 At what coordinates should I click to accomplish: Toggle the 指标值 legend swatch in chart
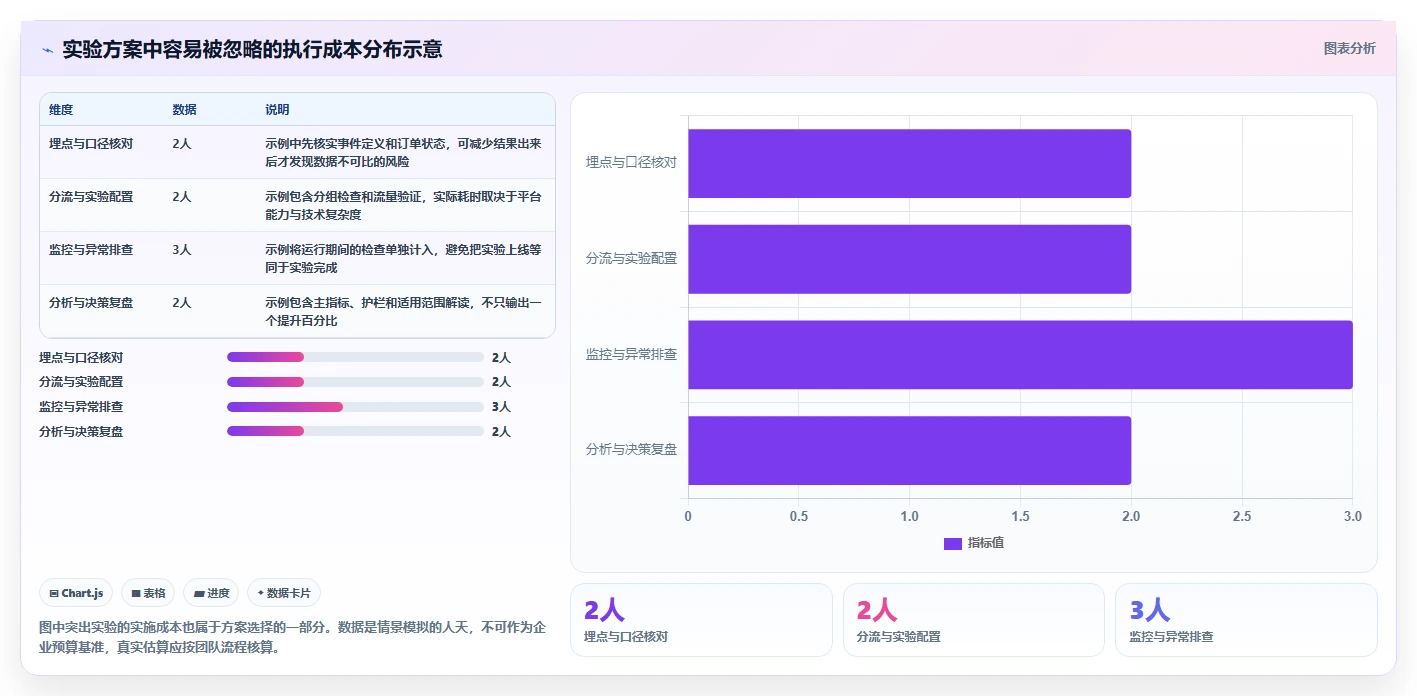(x=953, y=543)
